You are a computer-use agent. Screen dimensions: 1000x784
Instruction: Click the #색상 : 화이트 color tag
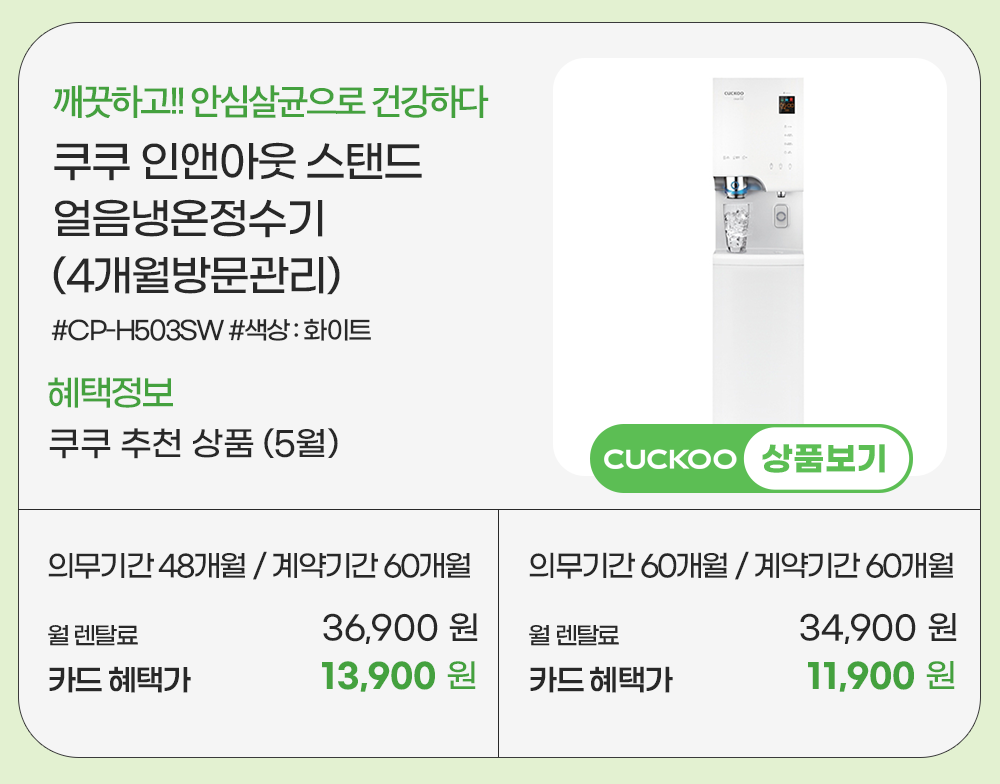click(x=300, y=330)
